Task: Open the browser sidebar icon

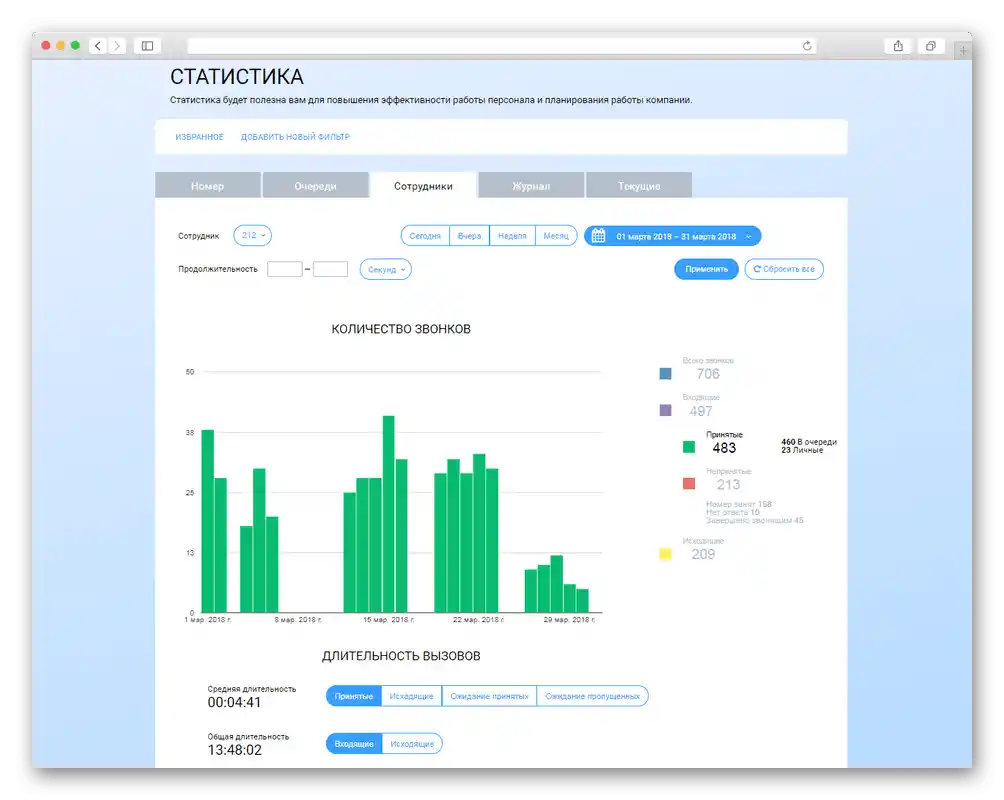Action: (x=146, y=45)
